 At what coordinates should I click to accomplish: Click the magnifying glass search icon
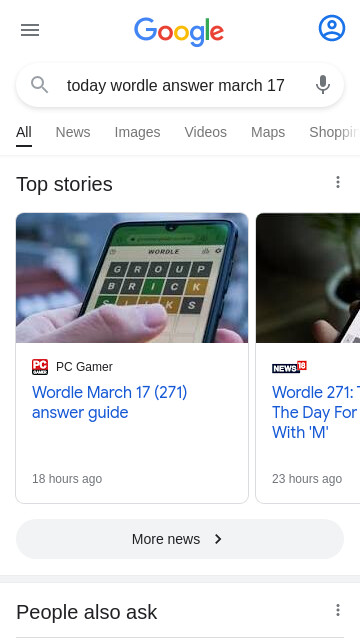[x=40, y=85]
